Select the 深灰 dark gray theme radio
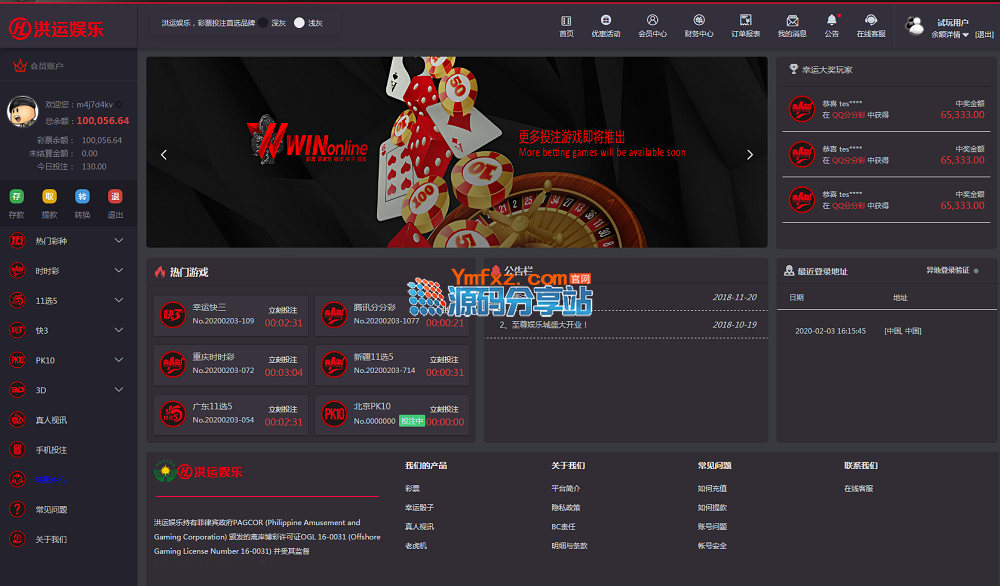 pos(263,22)
